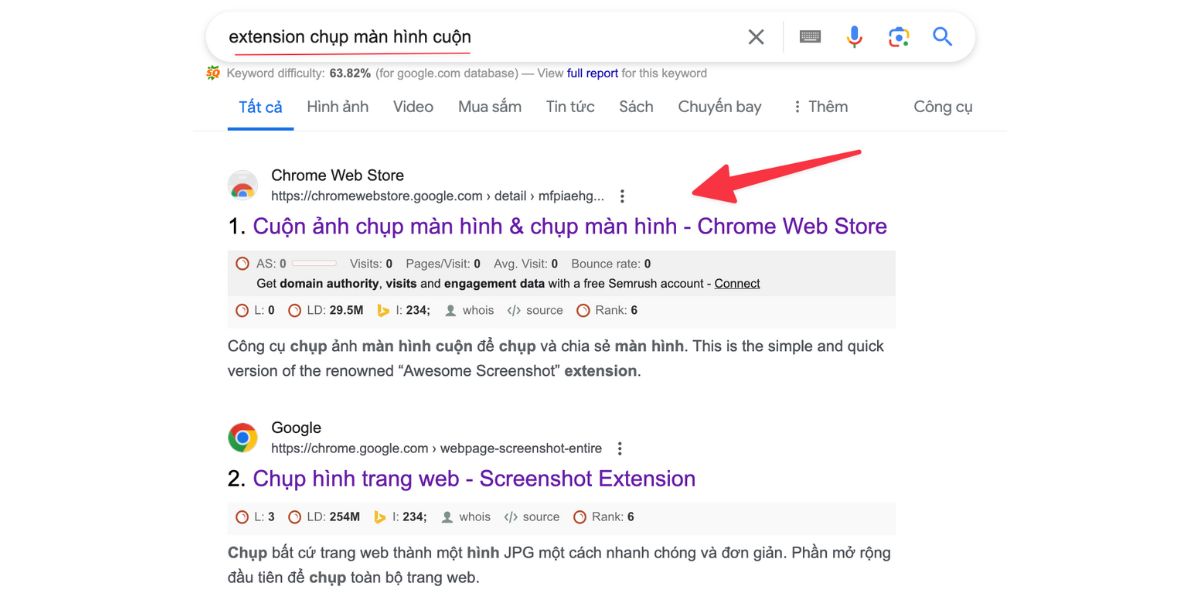The width and height of the screenshot is (1200, 600).
Task: Click whois icon in result 1
Action: 450,311
